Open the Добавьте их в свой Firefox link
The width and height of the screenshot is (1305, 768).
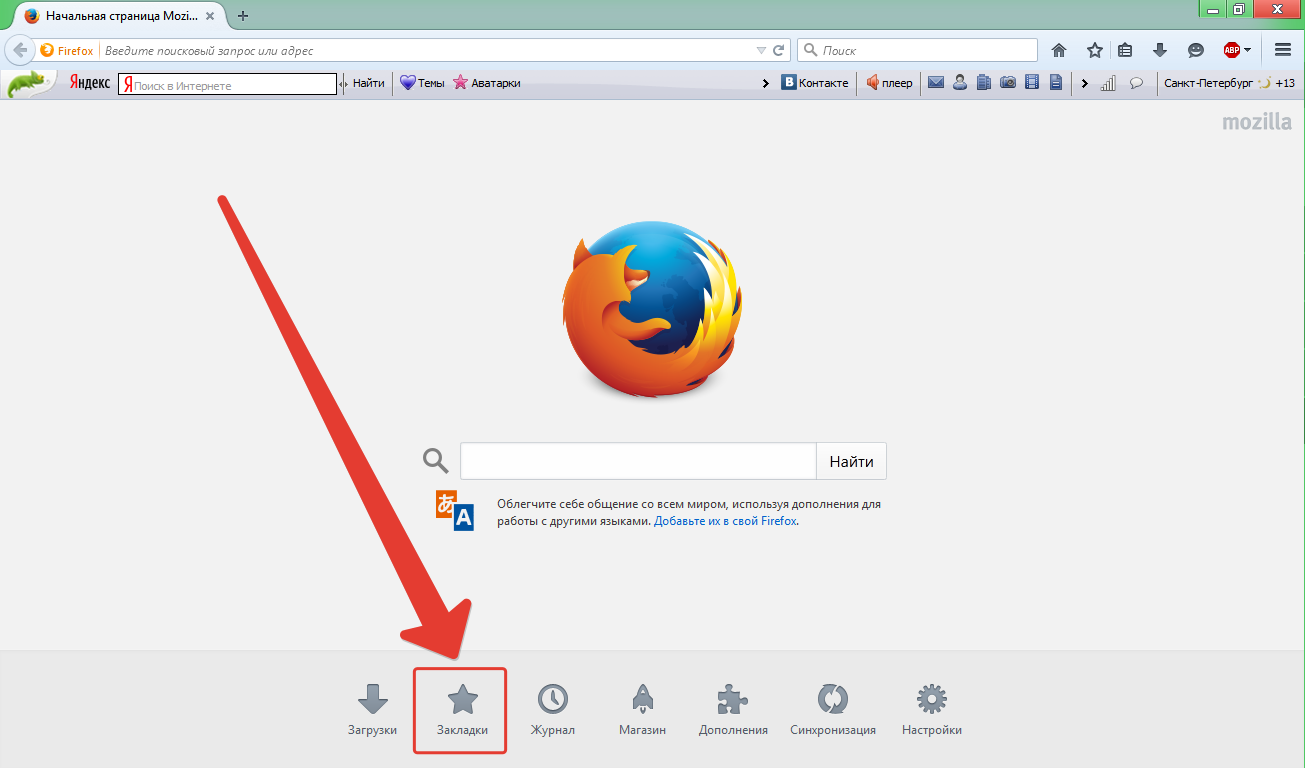tap(725, 521)
